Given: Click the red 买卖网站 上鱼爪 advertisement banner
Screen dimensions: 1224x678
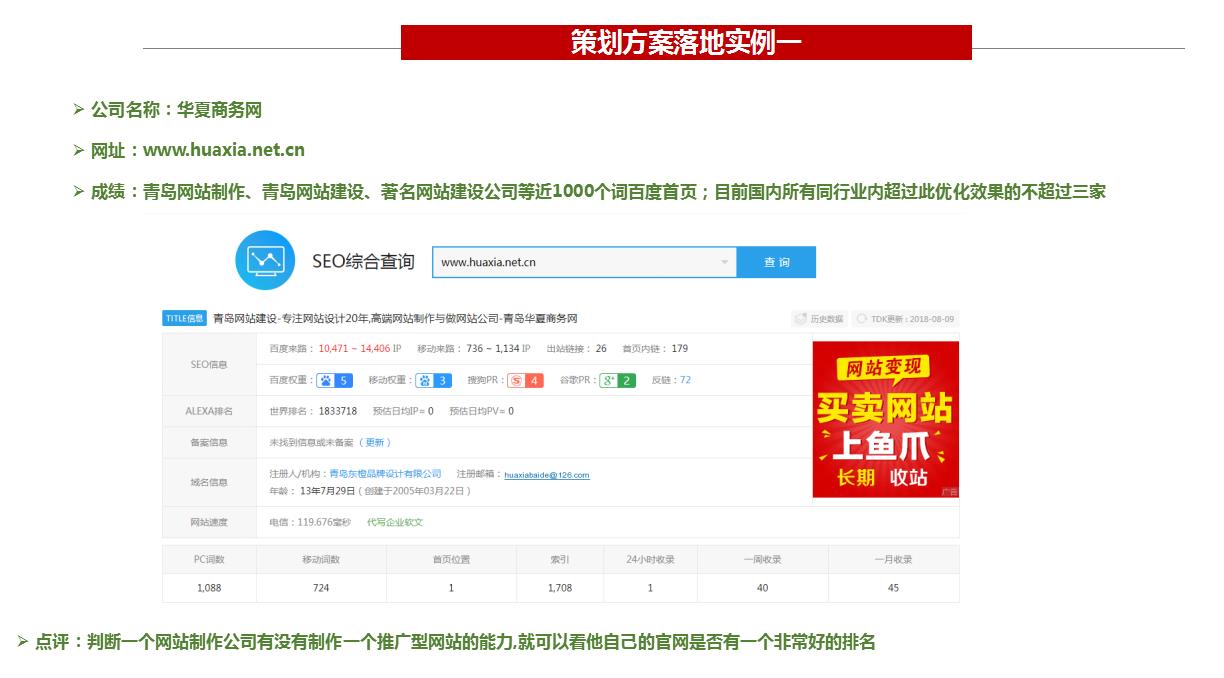Looking at the screenshot, I should coord(886,419).
